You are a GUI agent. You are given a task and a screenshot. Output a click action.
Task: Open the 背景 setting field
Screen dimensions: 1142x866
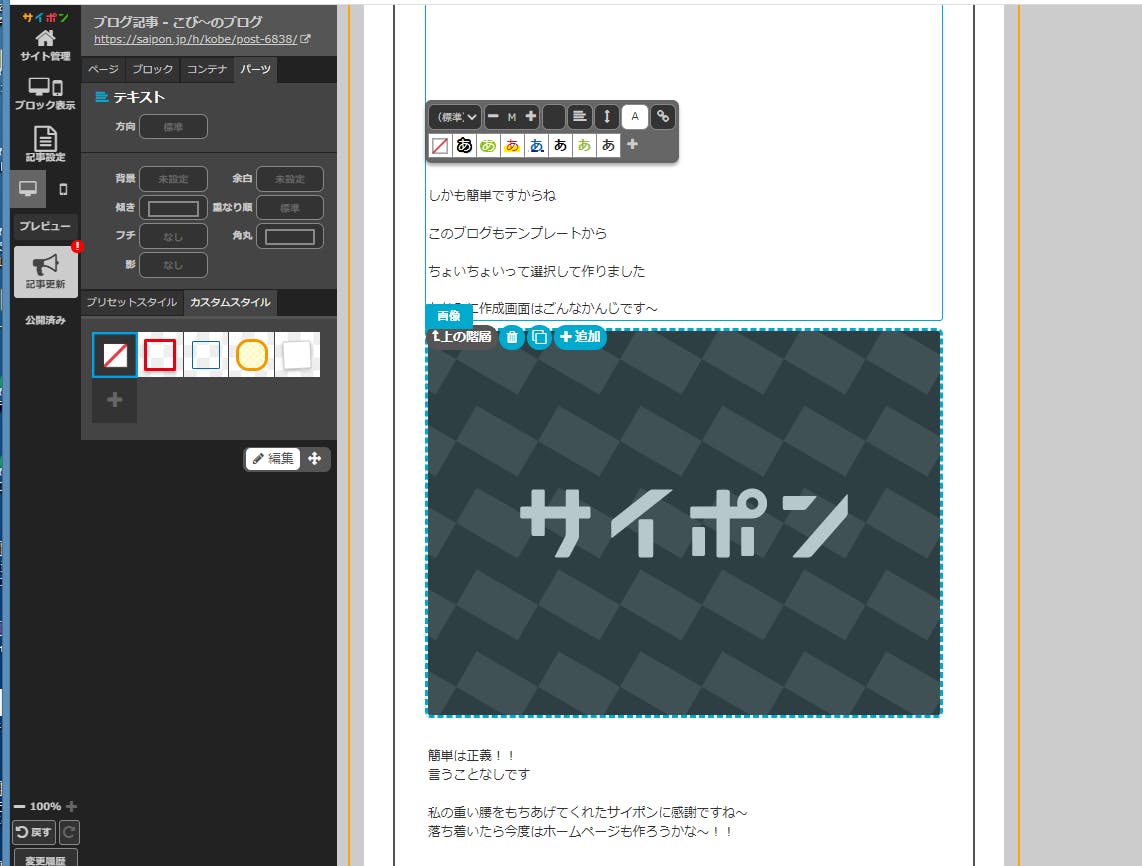(173, 178)
